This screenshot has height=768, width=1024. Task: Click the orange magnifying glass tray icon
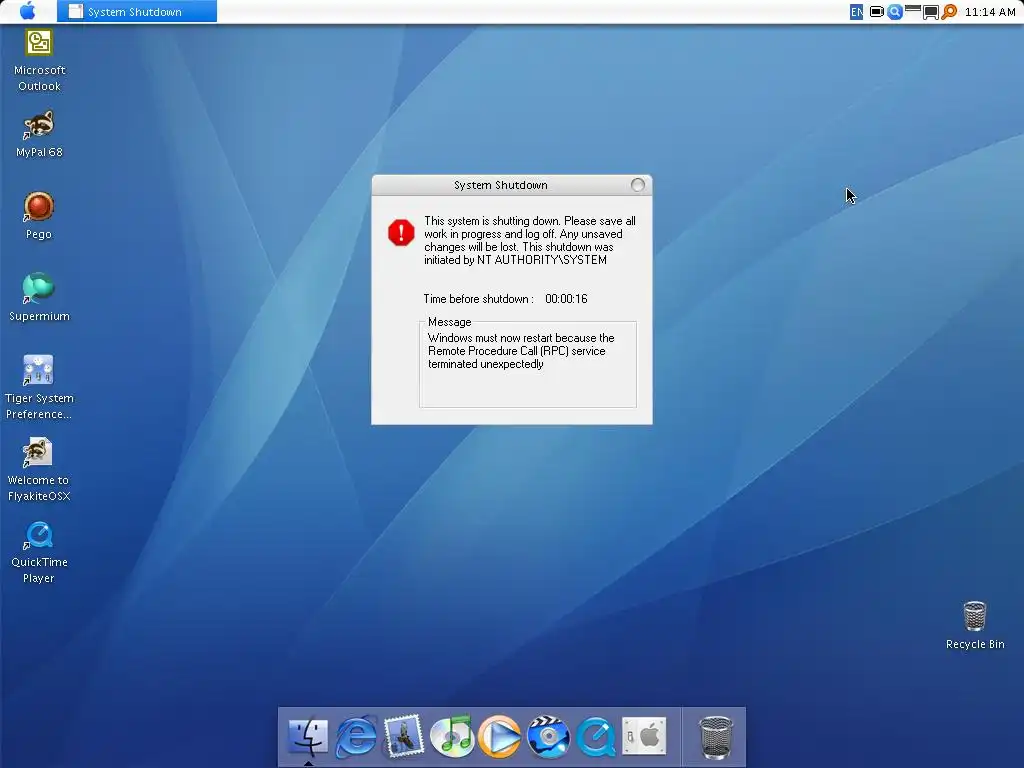point(949,12)
